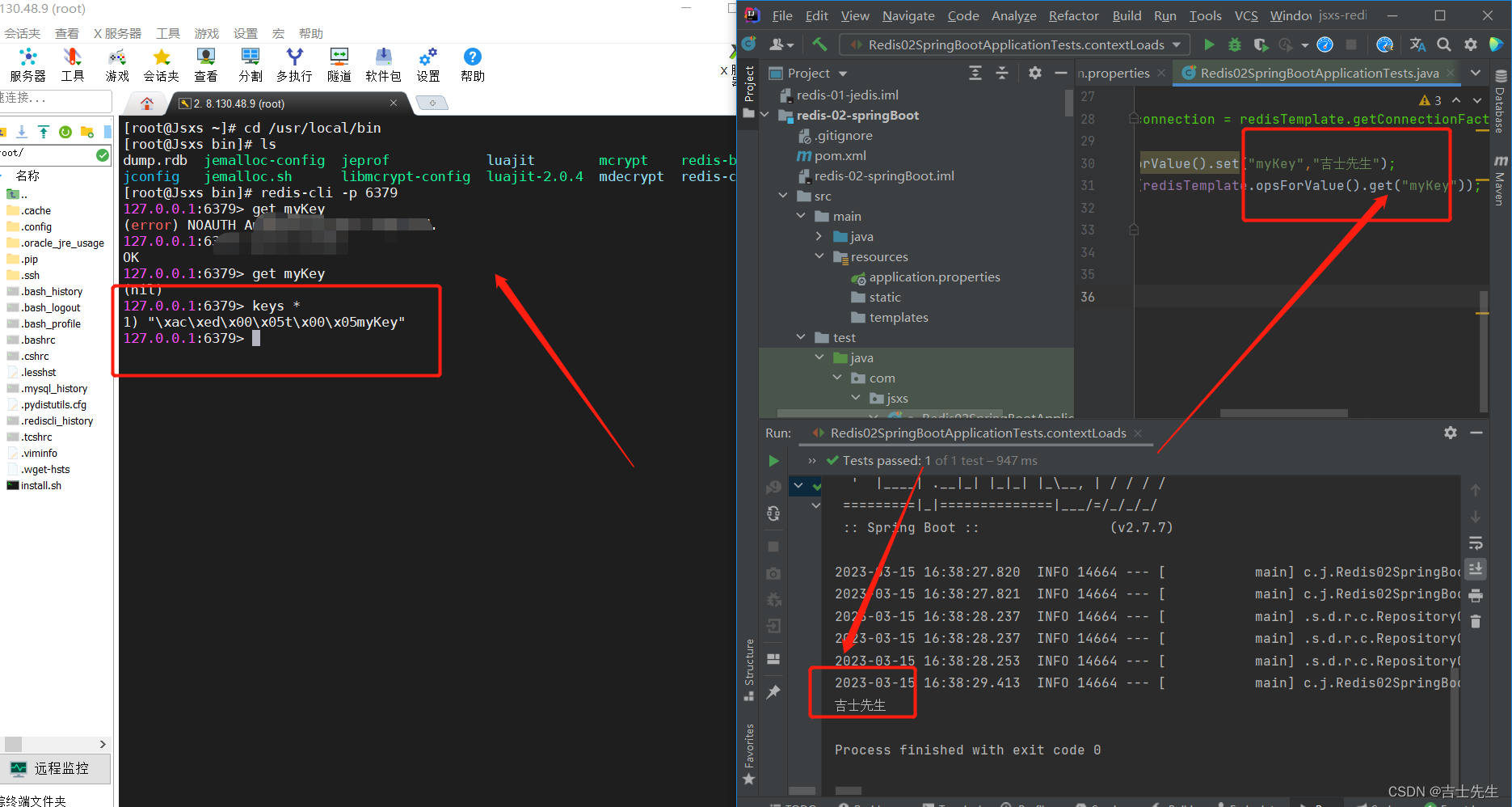Switch to Redis02SpringBootApplicationTests.java editor tab
1512x807 pixels.
pos(1319,73)
